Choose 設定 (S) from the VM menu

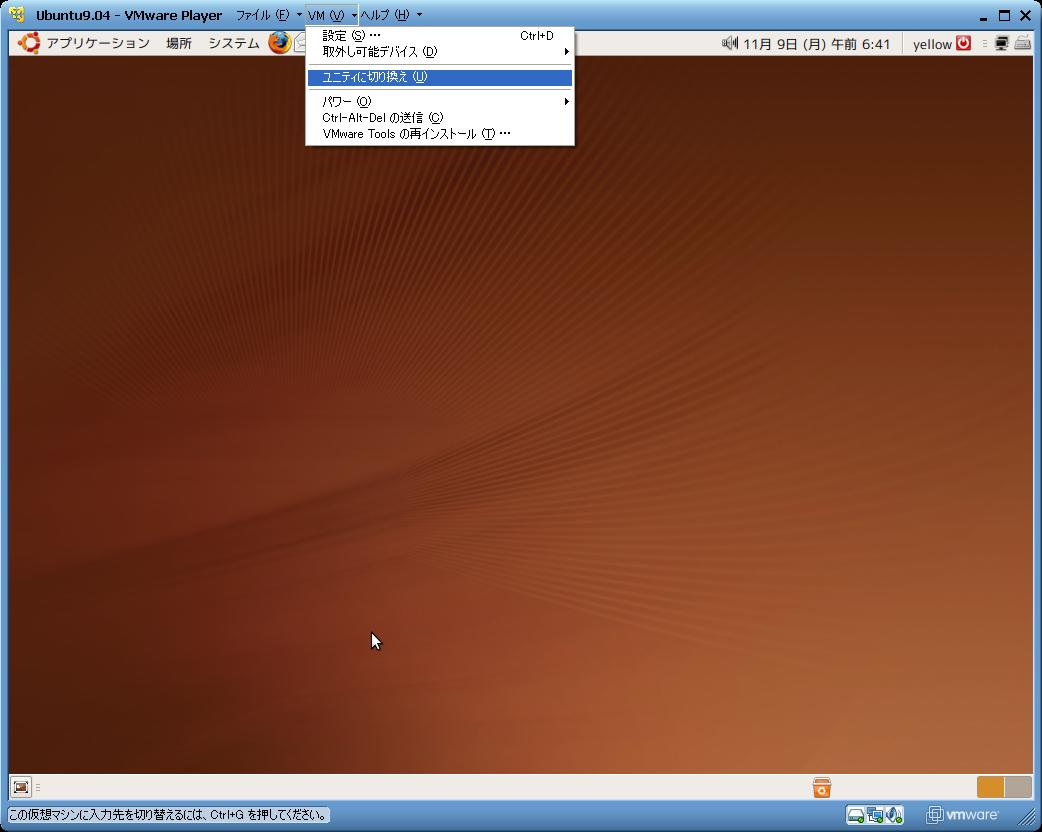pyautogui.click(x=439, y=36)
